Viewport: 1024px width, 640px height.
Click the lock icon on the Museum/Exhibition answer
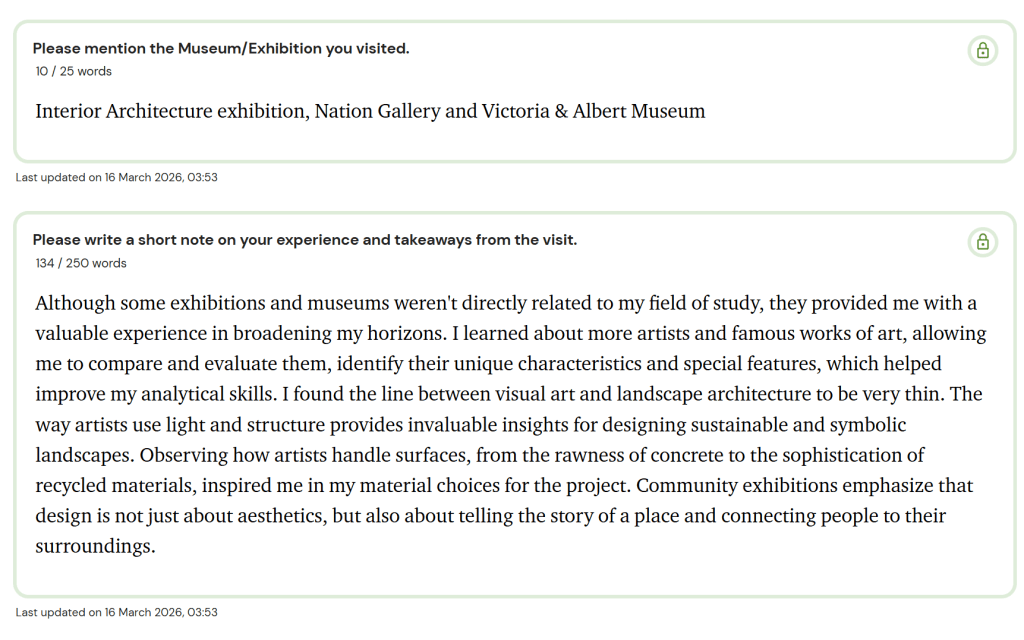click(982, 51)
